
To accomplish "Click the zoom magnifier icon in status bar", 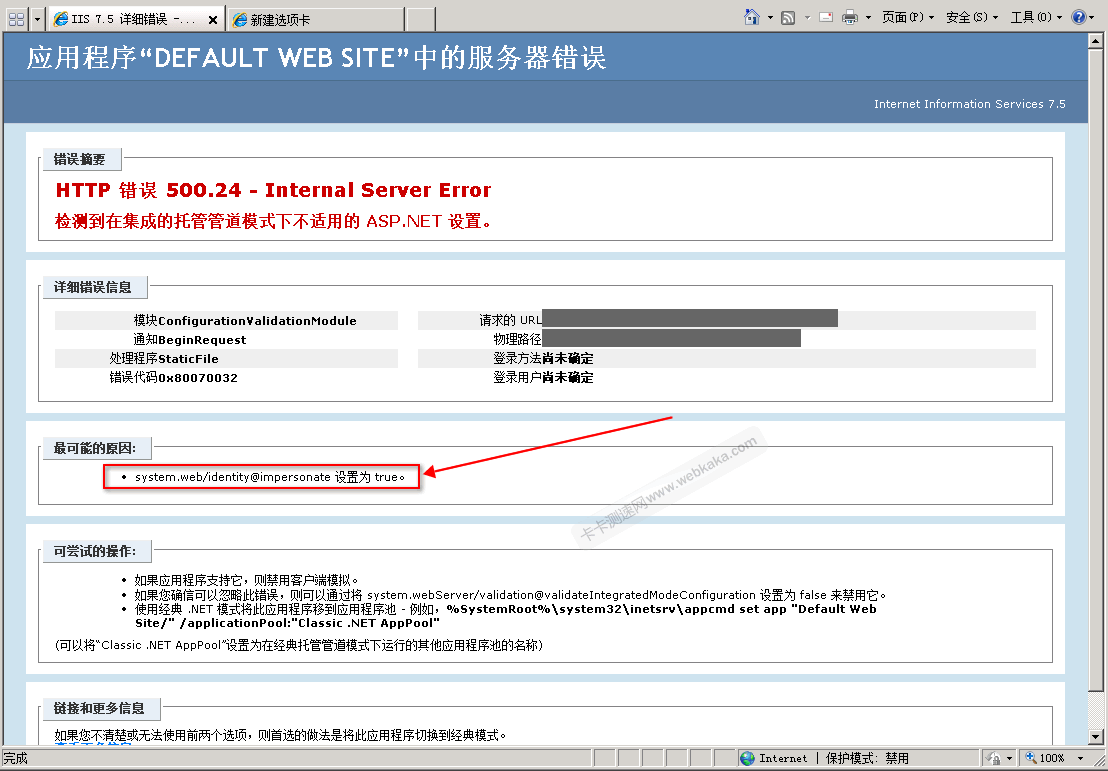I will [1030, 758].
